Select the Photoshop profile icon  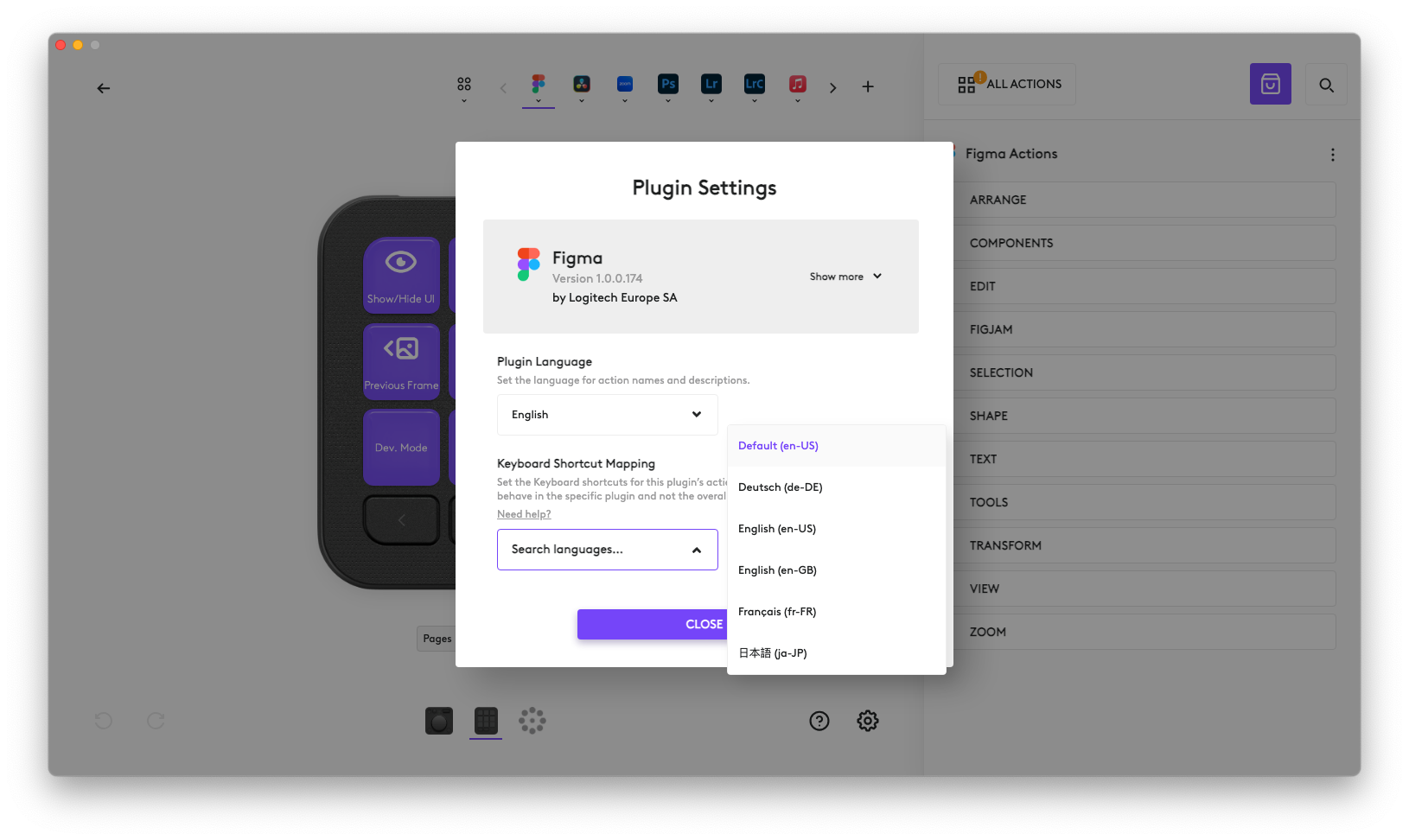pyautogui.click(x=668, y=84)
